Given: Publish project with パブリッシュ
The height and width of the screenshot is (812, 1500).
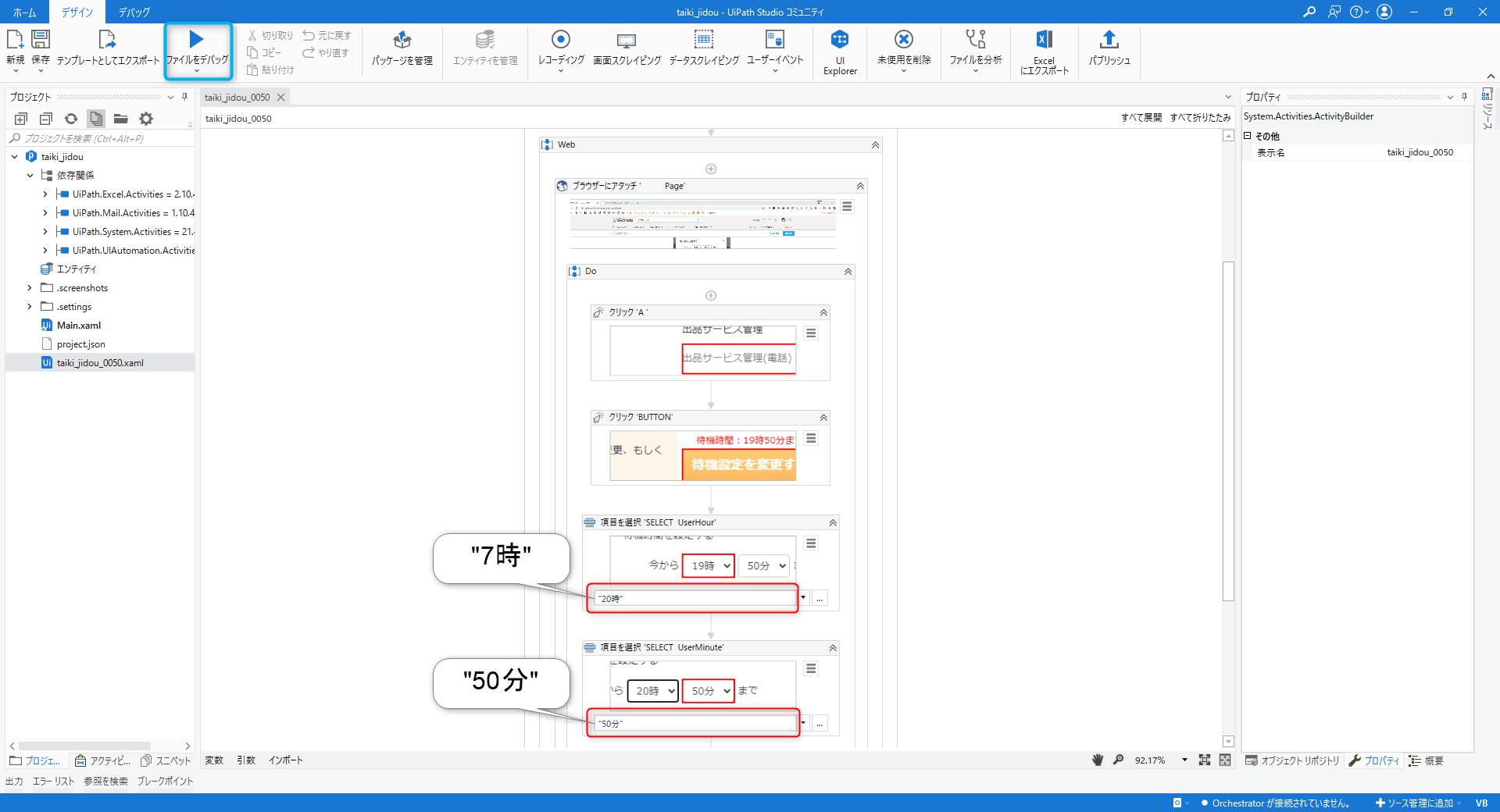Looking at the screenshot, I should pyautogui.click(x=1109, y=48).
